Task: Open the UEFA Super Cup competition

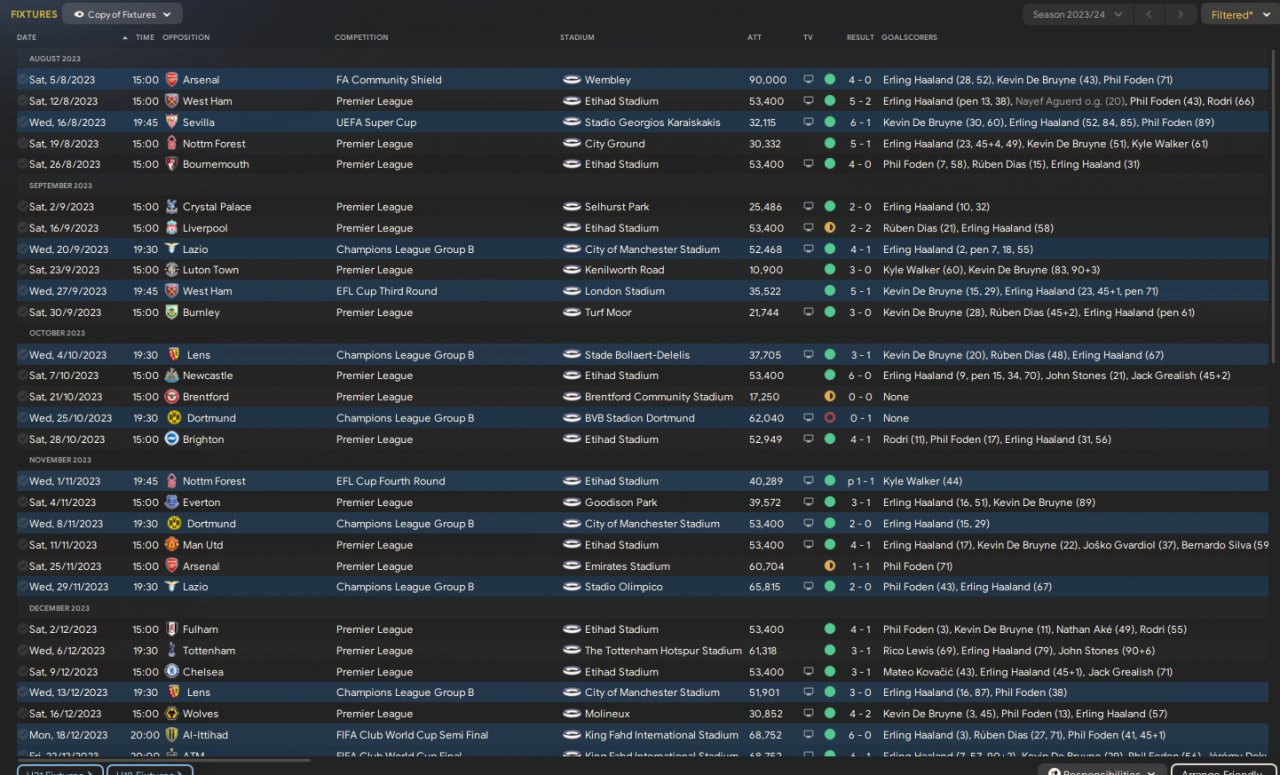Action: pyautogui.click(x=376, y=122)
